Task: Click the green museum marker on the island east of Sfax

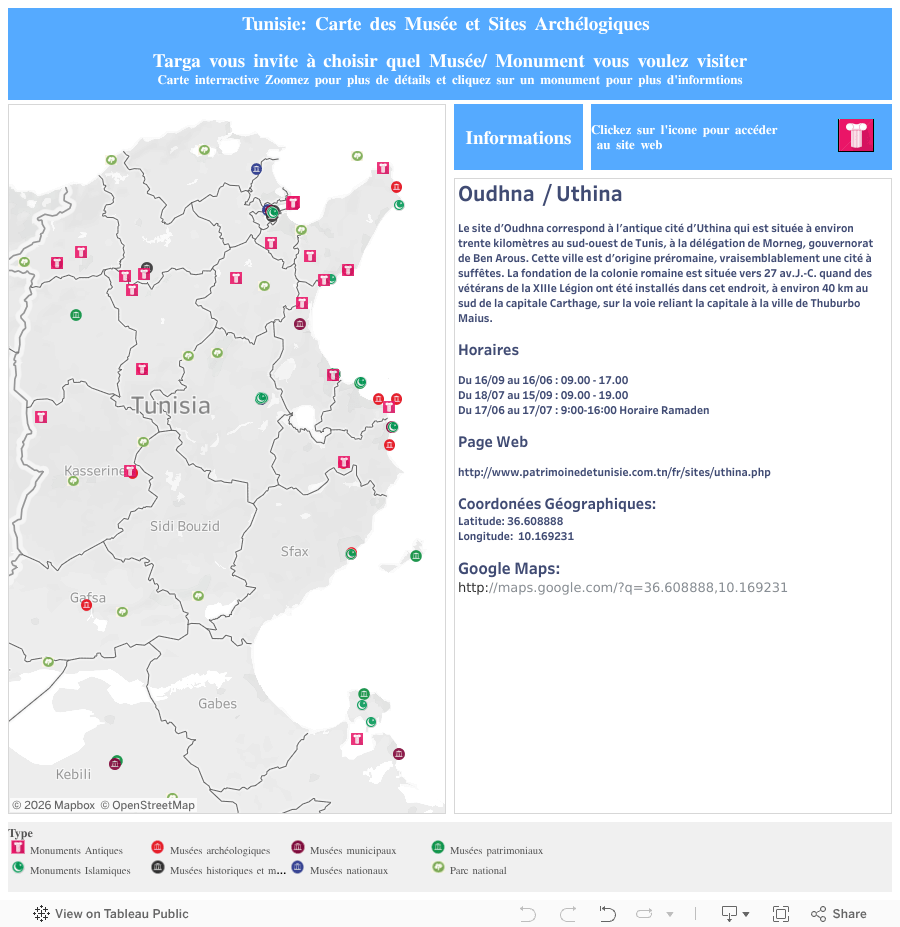Action: click(416, 556)
